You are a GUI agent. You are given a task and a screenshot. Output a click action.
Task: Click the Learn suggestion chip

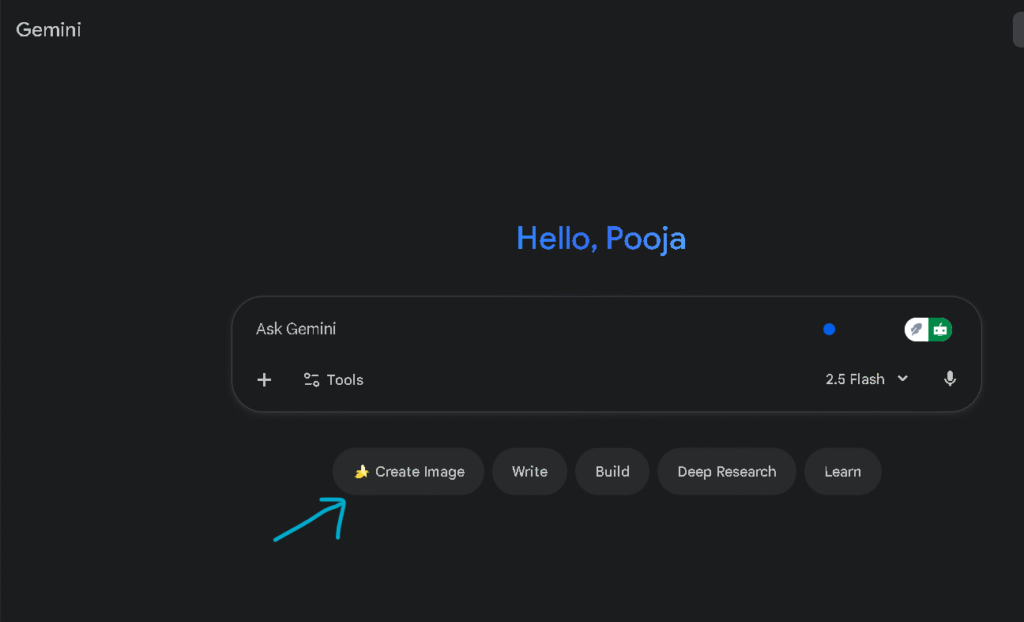point(842,471)
